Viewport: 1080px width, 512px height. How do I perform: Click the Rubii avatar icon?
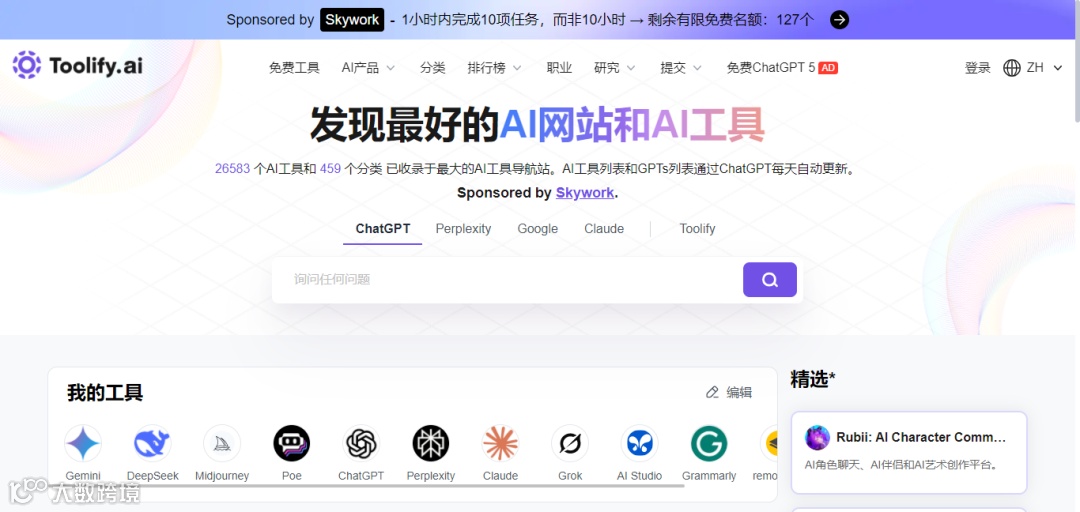coord(817,438)
